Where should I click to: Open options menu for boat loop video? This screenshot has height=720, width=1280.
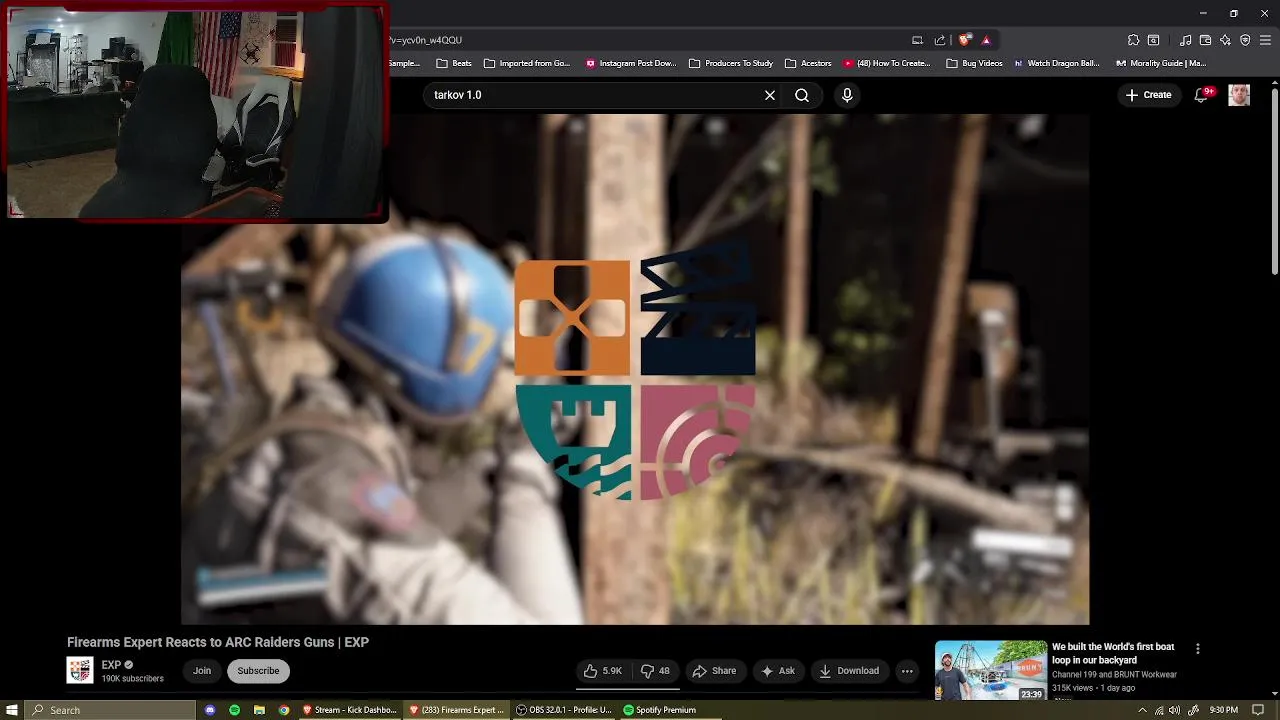tap(1197, 649)
